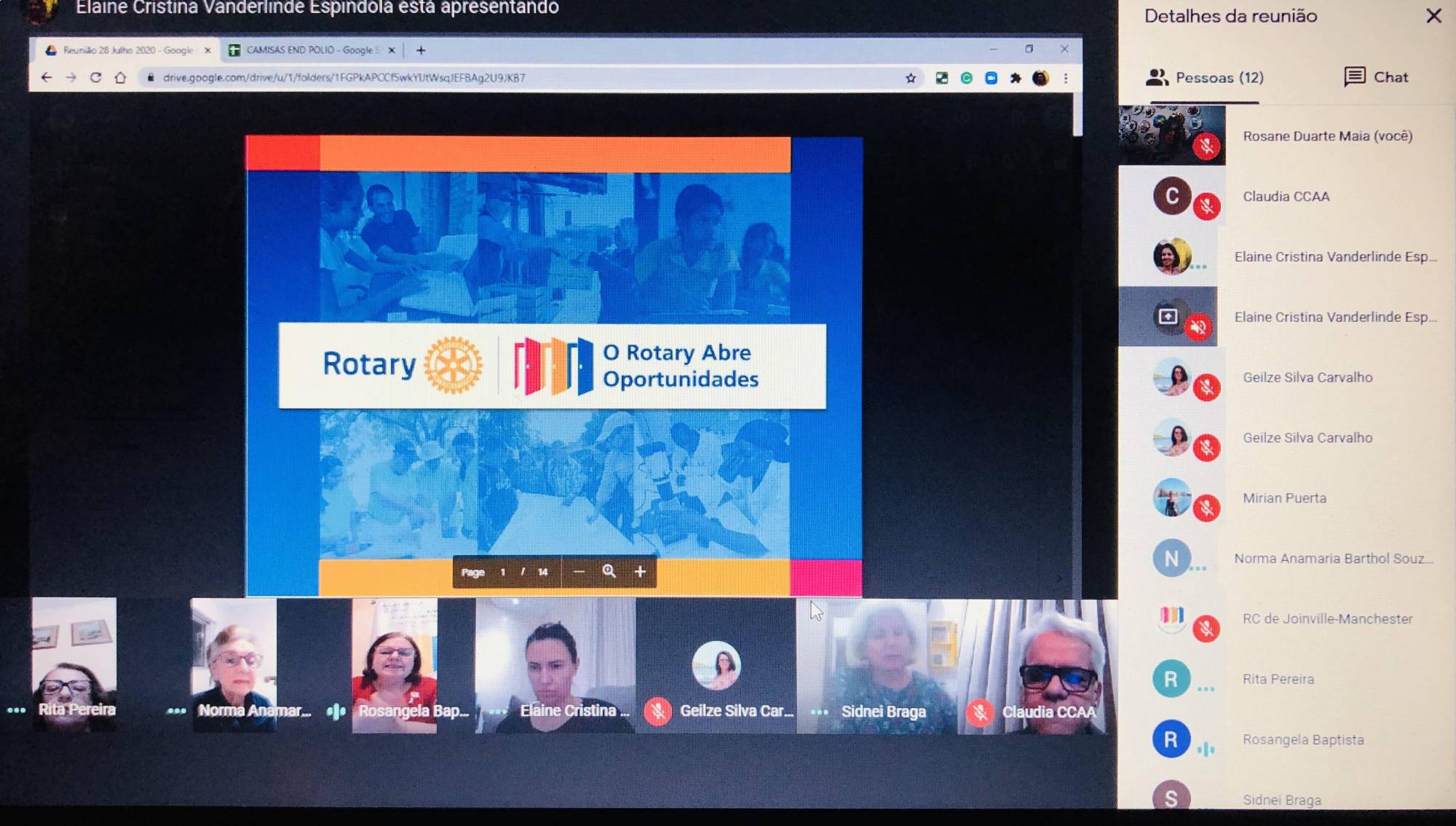Expand Rita Pereira options dots in list

(x=1206, y=689)
